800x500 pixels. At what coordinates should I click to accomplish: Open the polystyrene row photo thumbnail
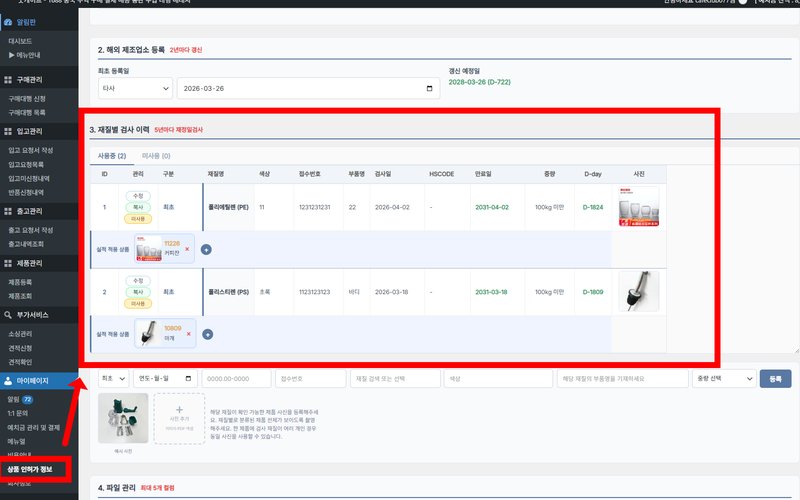pos(638,291)
